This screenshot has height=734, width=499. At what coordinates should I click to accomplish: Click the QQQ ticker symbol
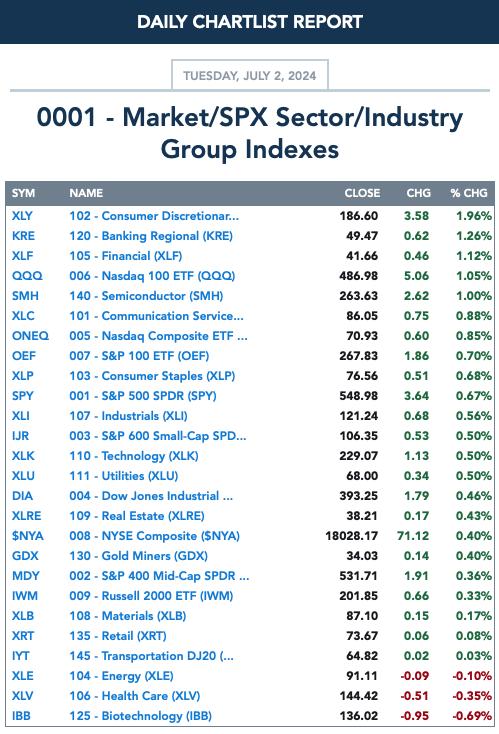tap(27, 276)
